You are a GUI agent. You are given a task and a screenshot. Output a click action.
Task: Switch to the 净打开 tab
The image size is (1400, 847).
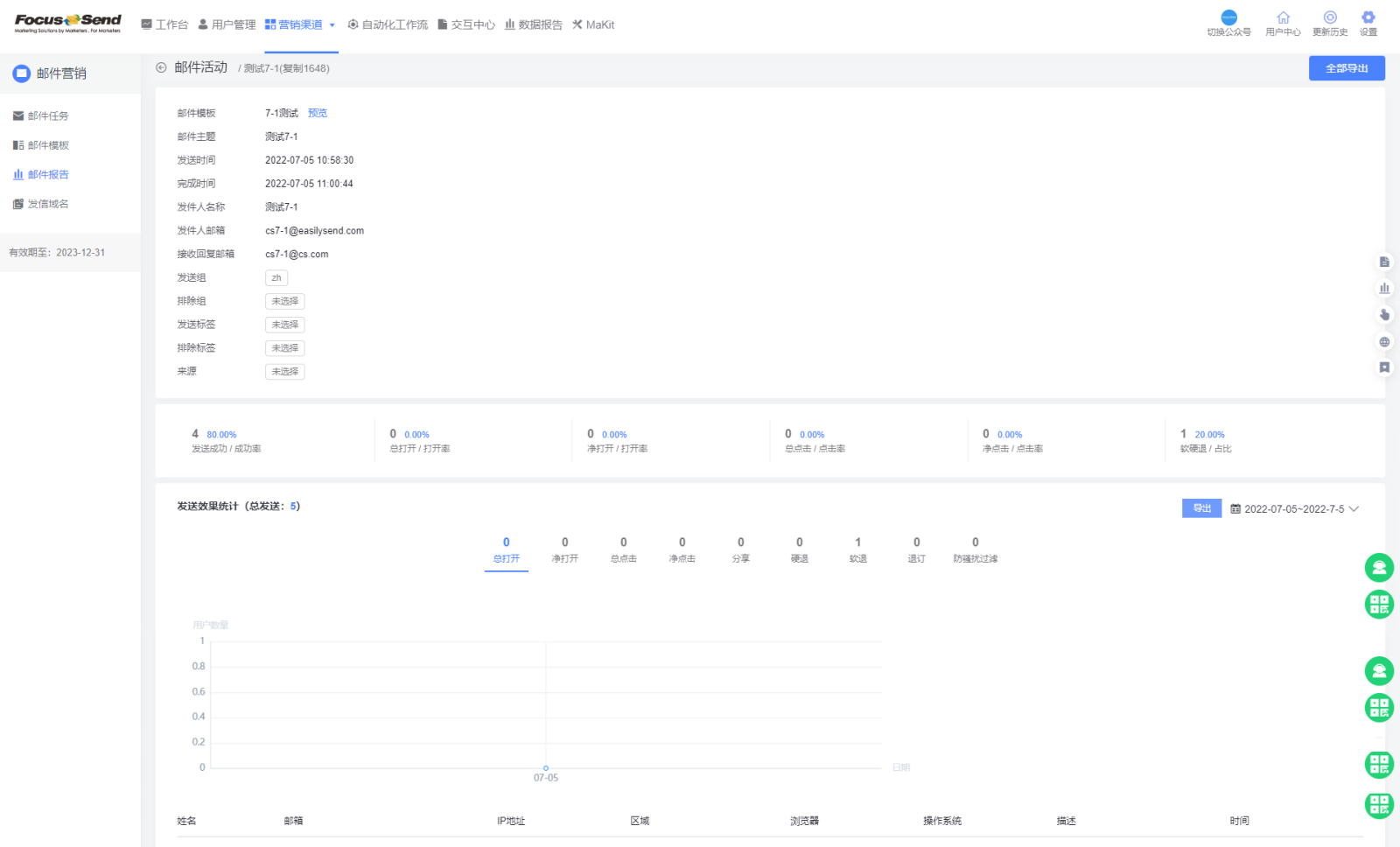tap(565, 550)
